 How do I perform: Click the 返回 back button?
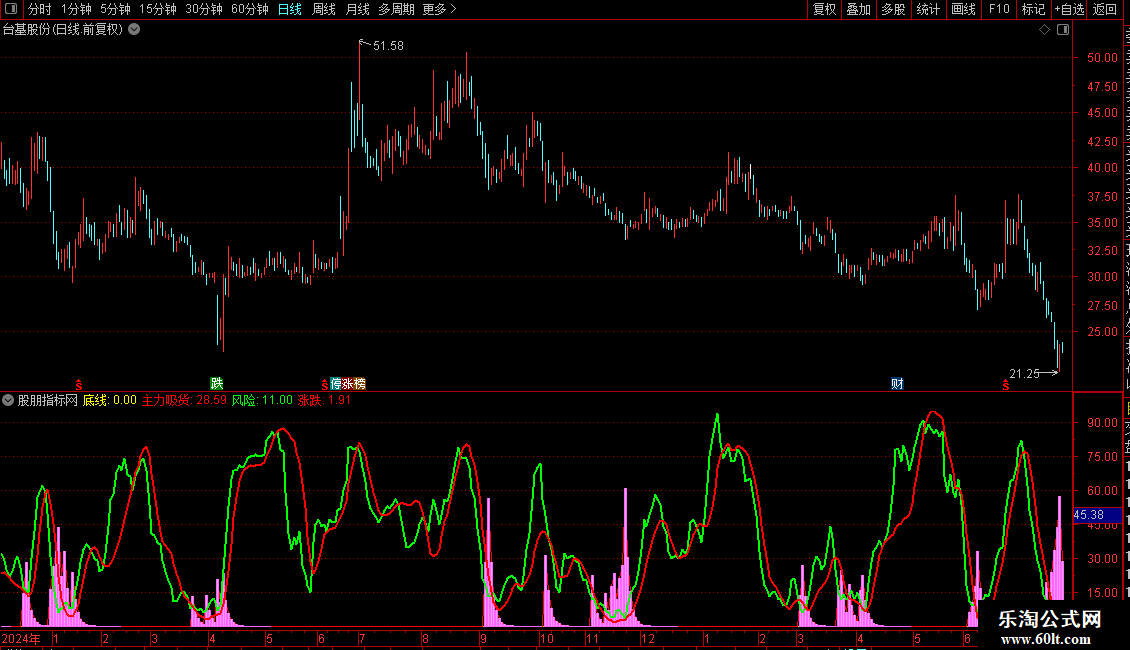pos(1105,9)
